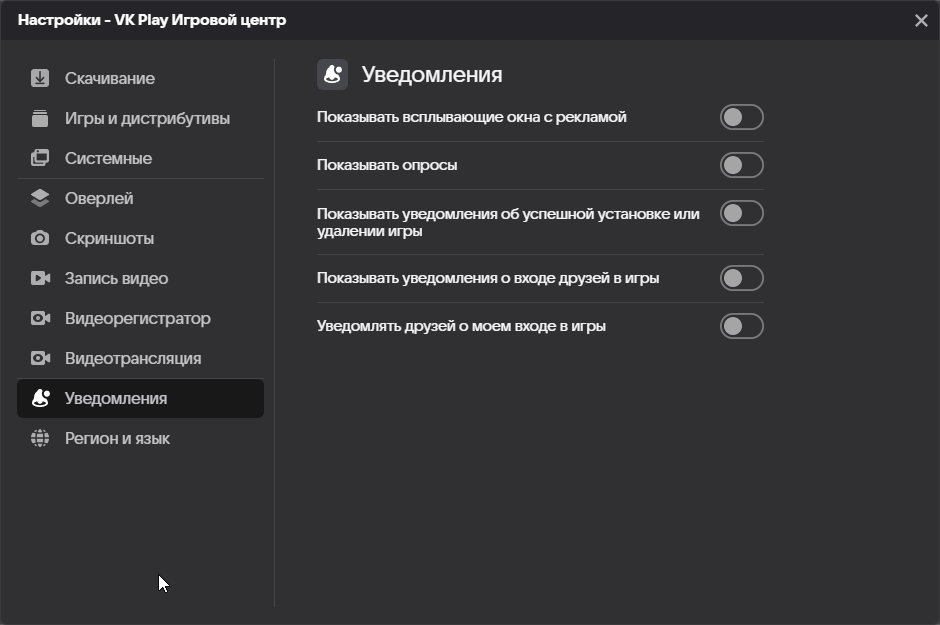Click the layers icon beside Оверлей

40,198
